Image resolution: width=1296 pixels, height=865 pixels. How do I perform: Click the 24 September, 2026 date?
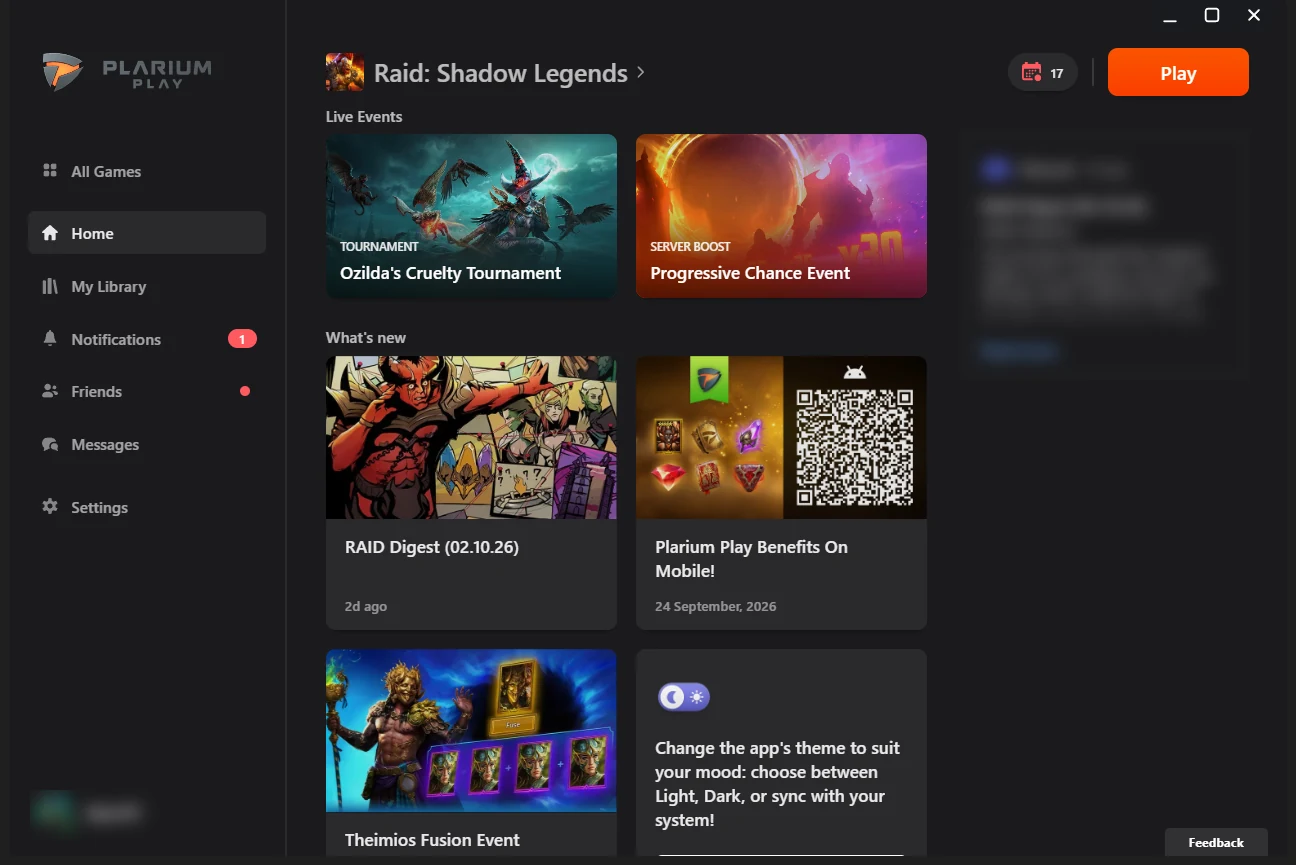click(716, 606)
